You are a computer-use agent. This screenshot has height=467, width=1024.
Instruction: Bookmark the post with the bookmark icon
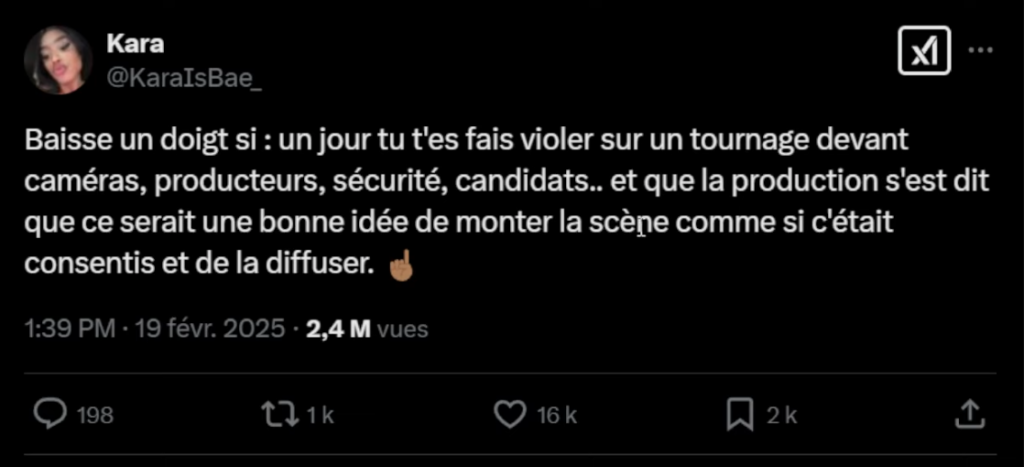coord(740,414)
